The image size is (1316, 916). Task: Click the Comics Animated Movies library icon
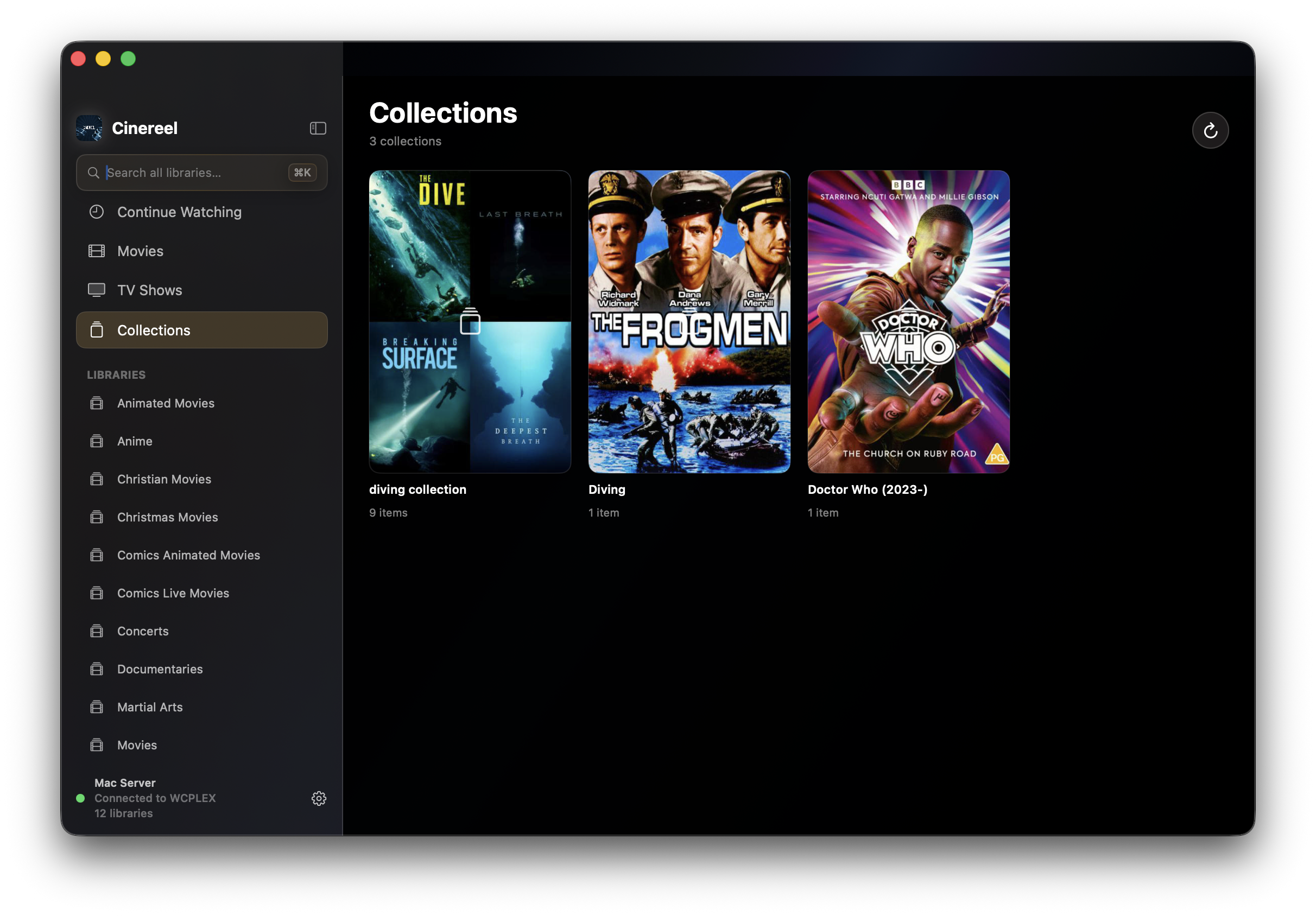[x=97, y=555]
